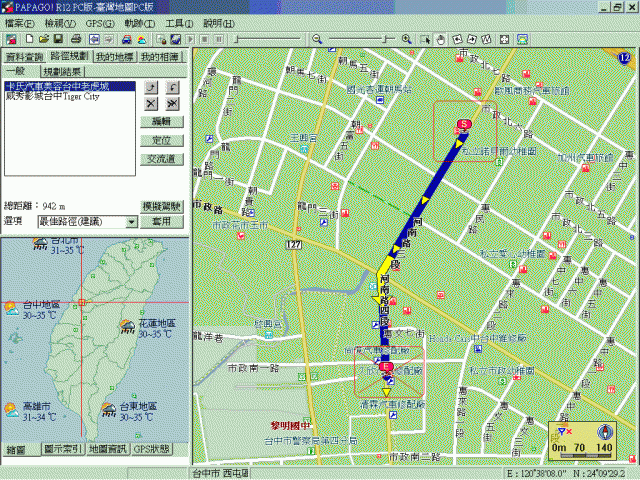640x480 pixels.
Task: Click the 定位 button
Action: [x=162, y=140]
